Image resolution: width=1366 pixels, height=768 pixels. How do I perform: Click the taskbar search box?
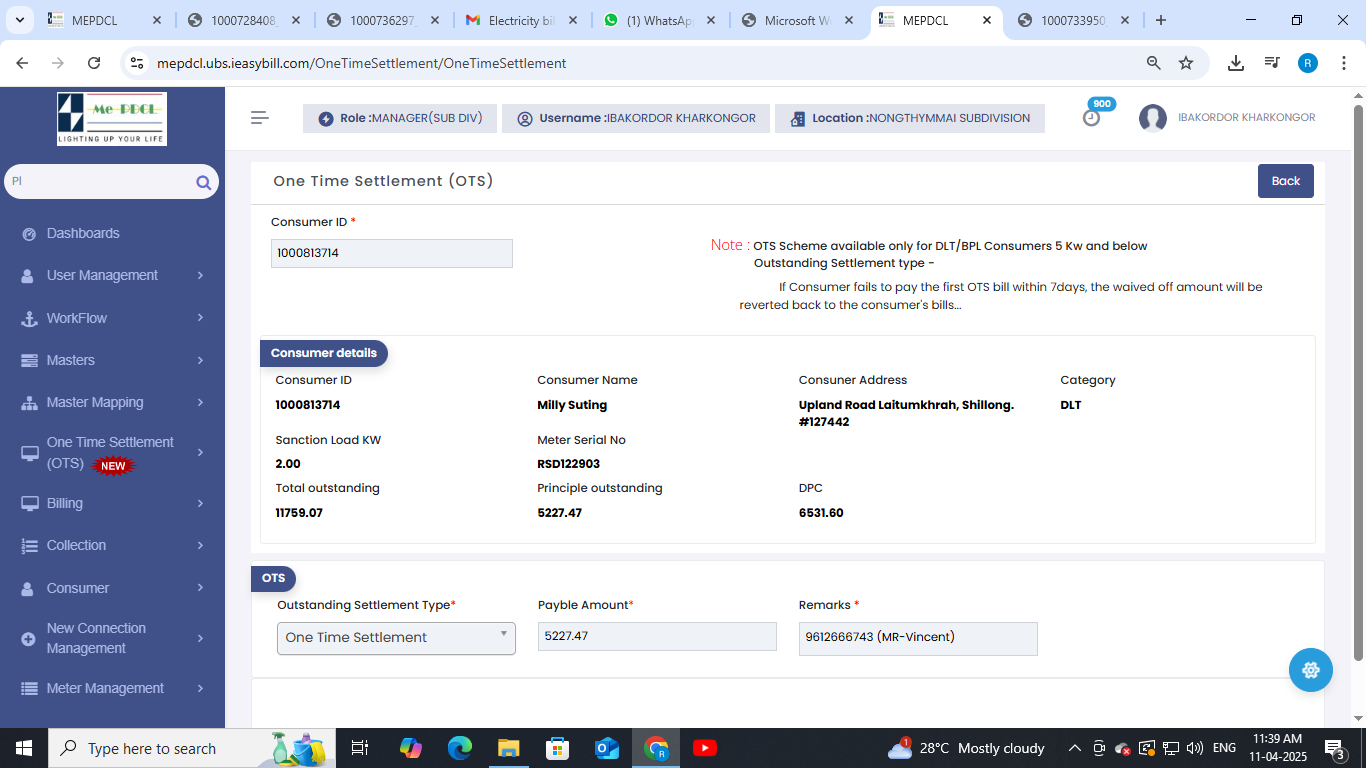click(x=192, y=748)
